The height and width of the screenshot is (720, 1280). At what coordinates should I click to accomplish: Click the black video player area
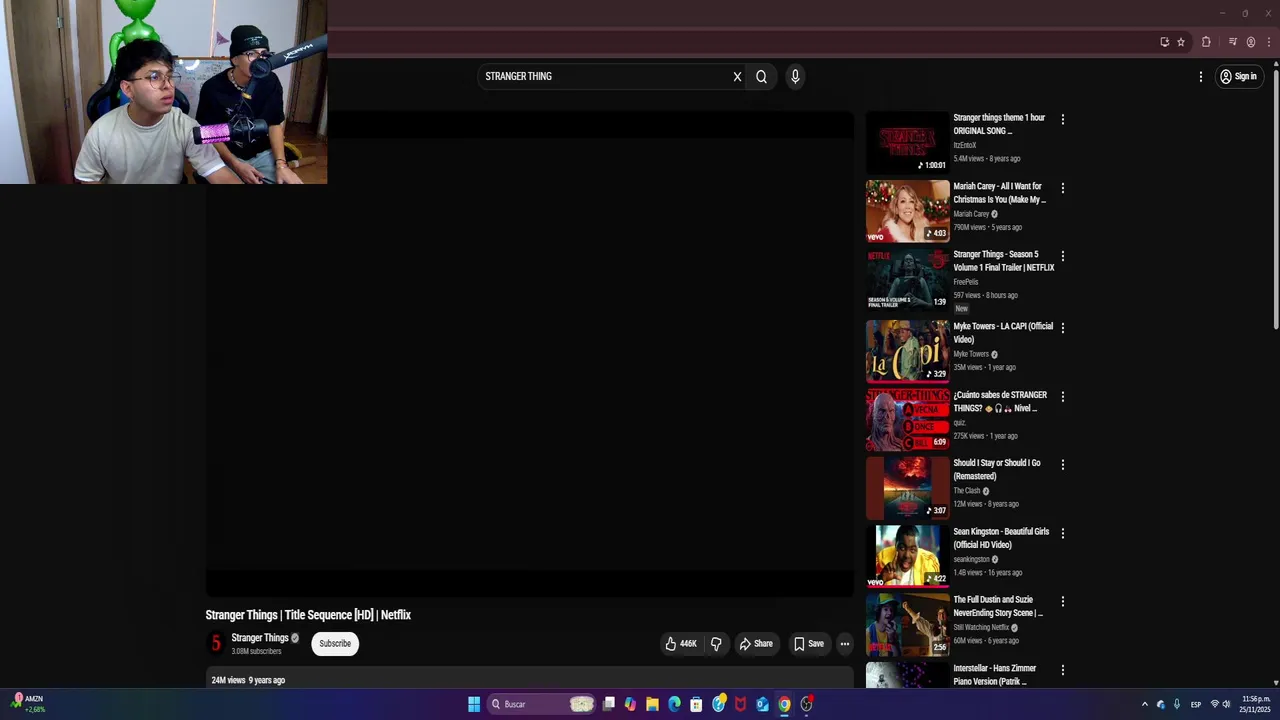530,355
